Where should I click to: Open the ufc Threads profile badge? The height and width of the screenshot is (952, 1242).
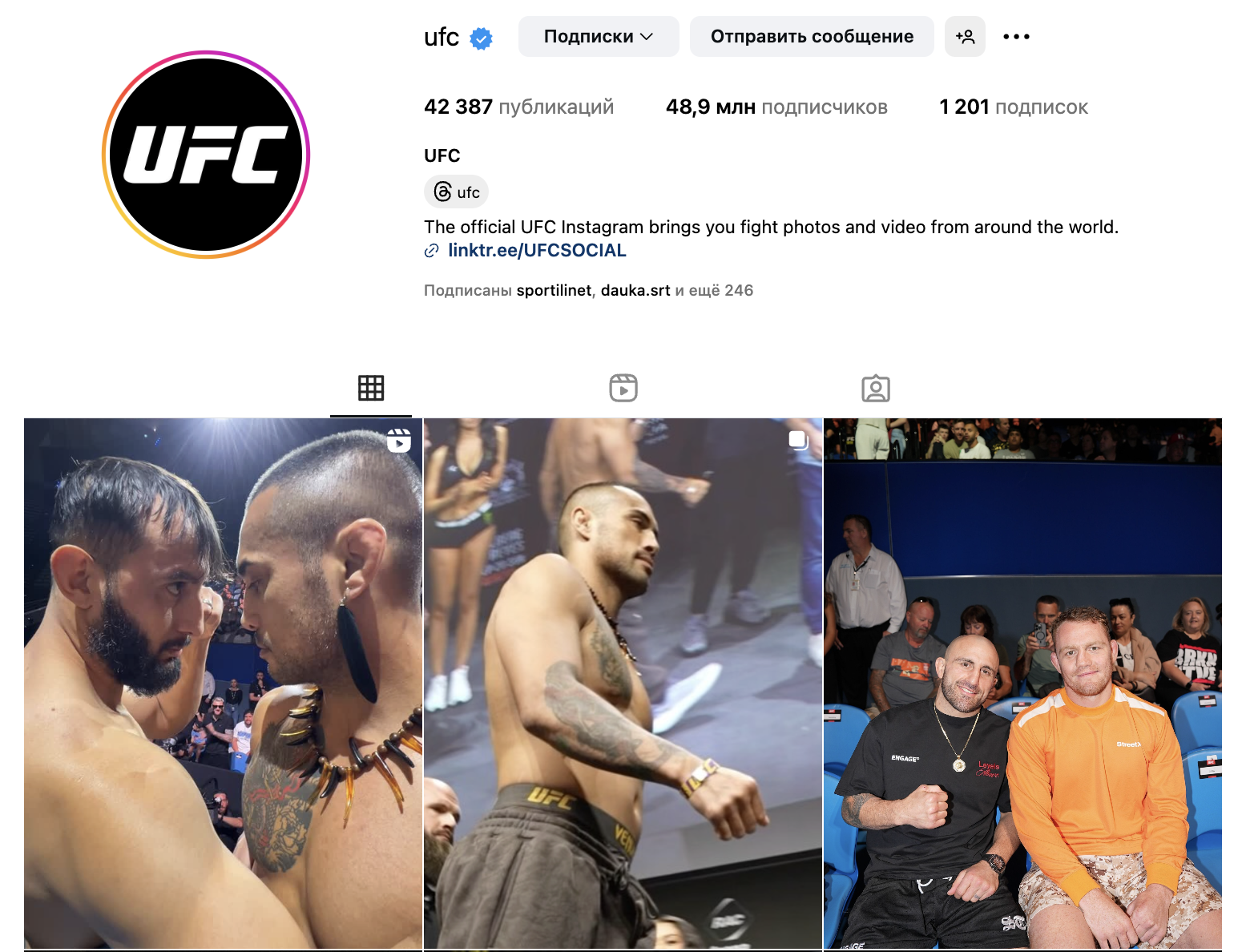tap(457, 192)
